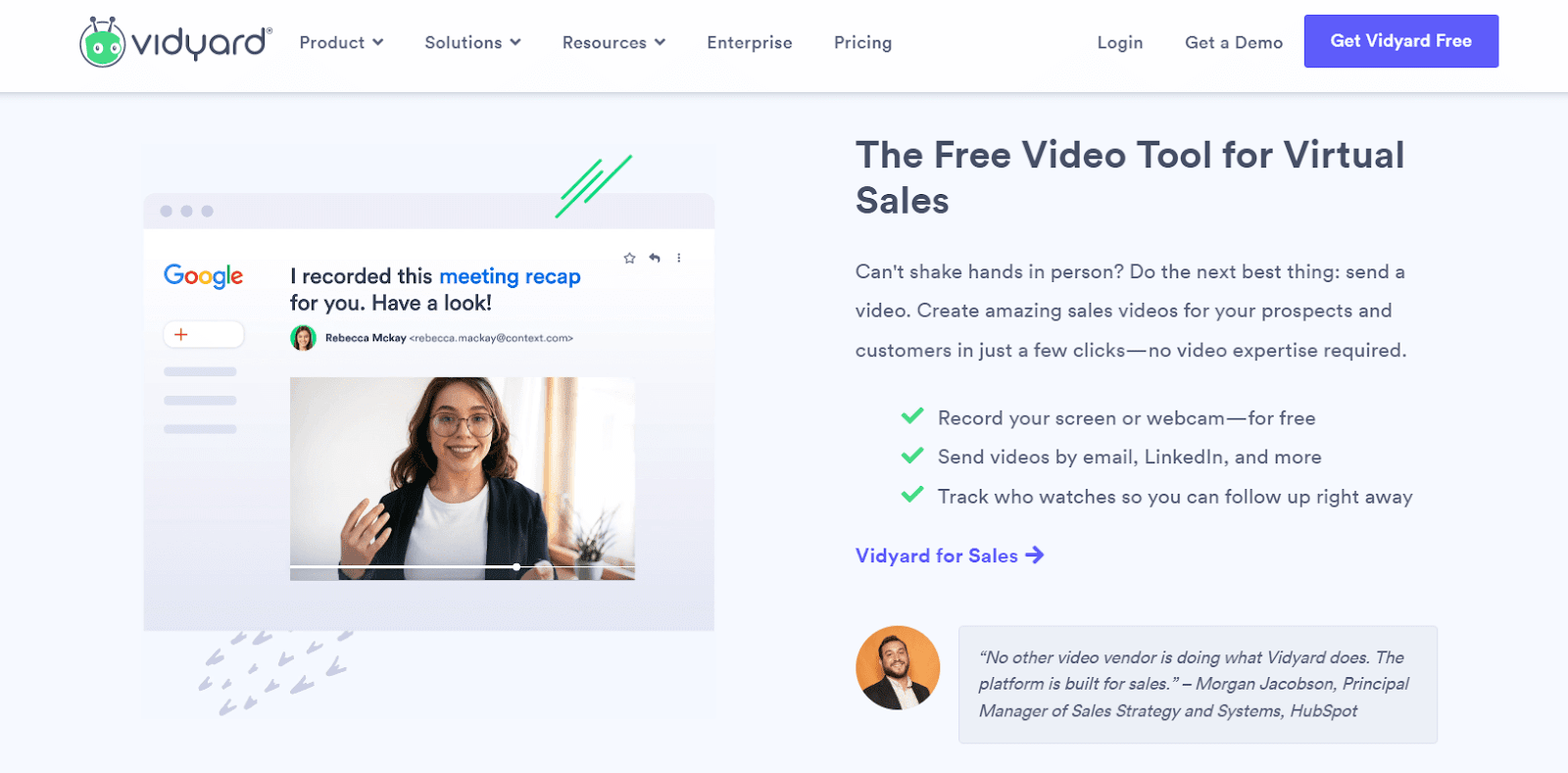The width and height of the screenshot is (1568, 773).
Task: Open the Login link
Action: (1120, 43)
